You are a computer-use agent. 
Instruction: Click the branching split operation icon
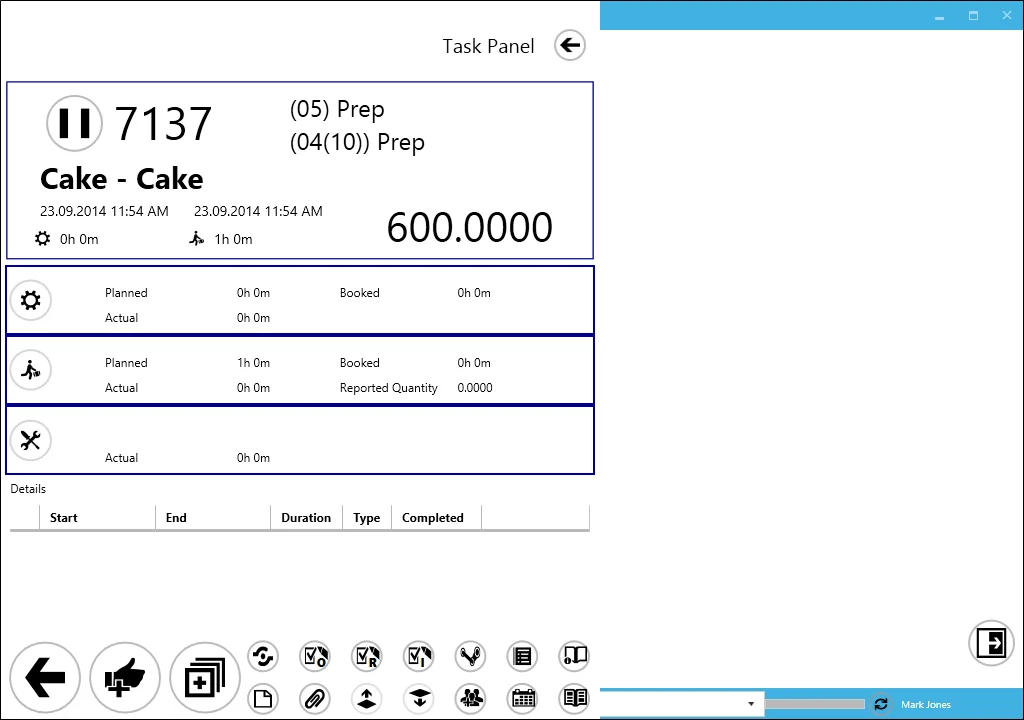(470, 656)
